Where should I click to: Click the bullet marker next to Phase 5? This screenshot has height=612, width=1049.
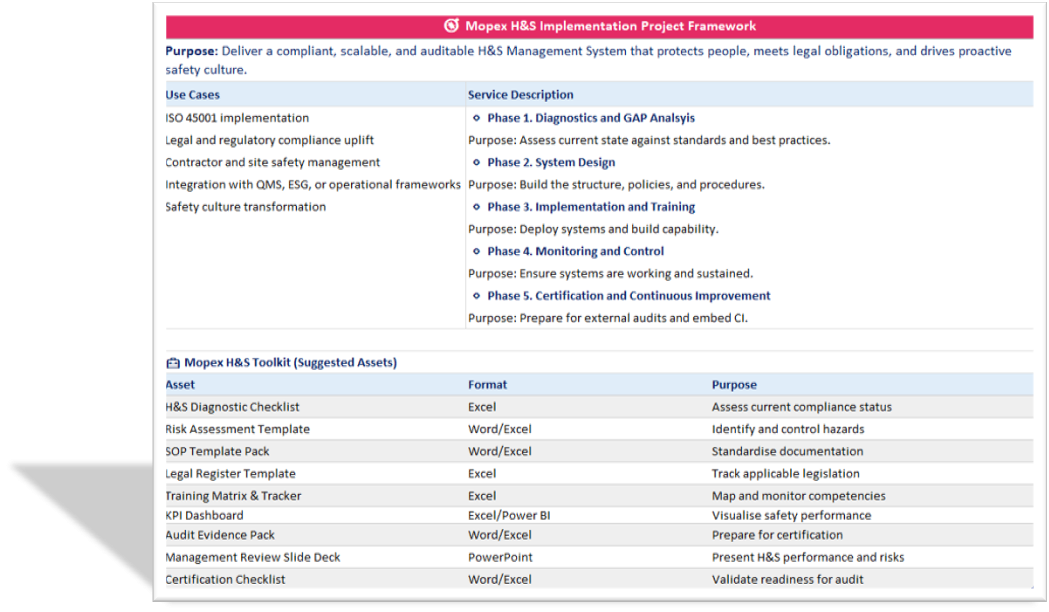click(477, 296)
